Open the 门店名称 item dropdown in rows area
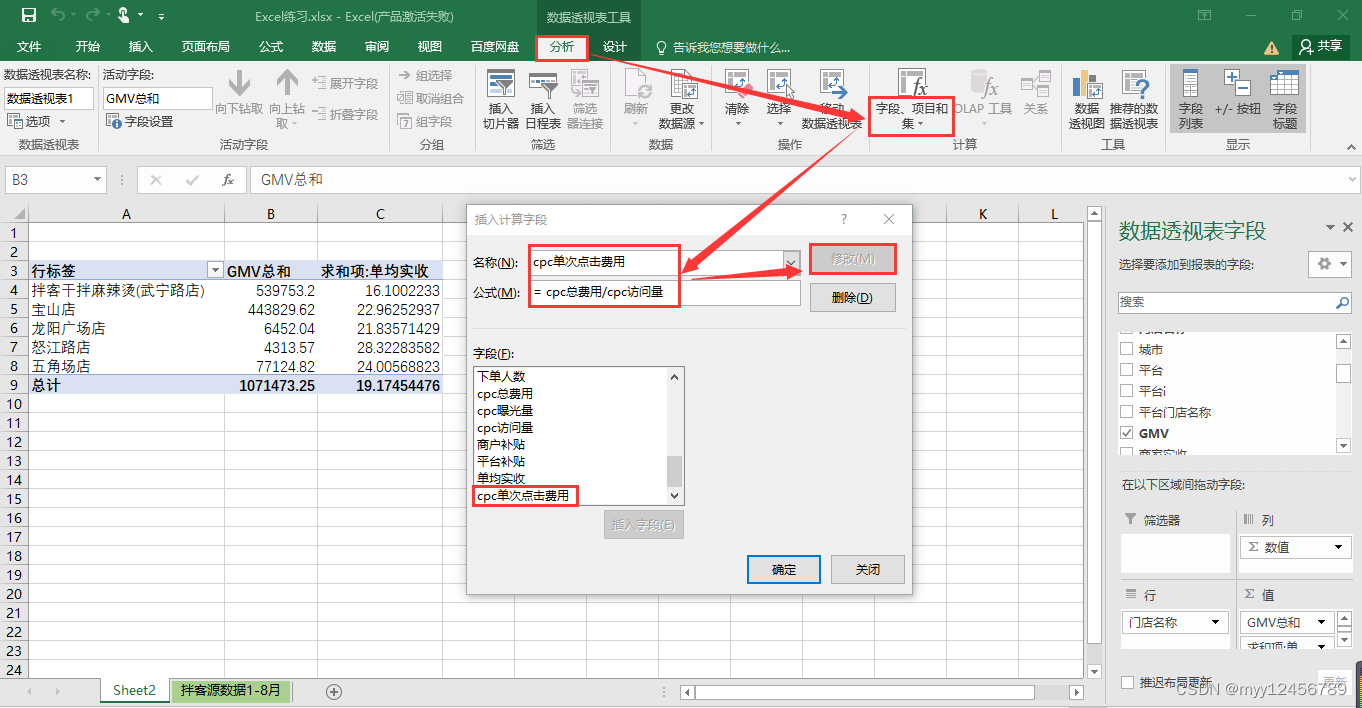The image size is (1362, 708). (x=1217, y=622)
